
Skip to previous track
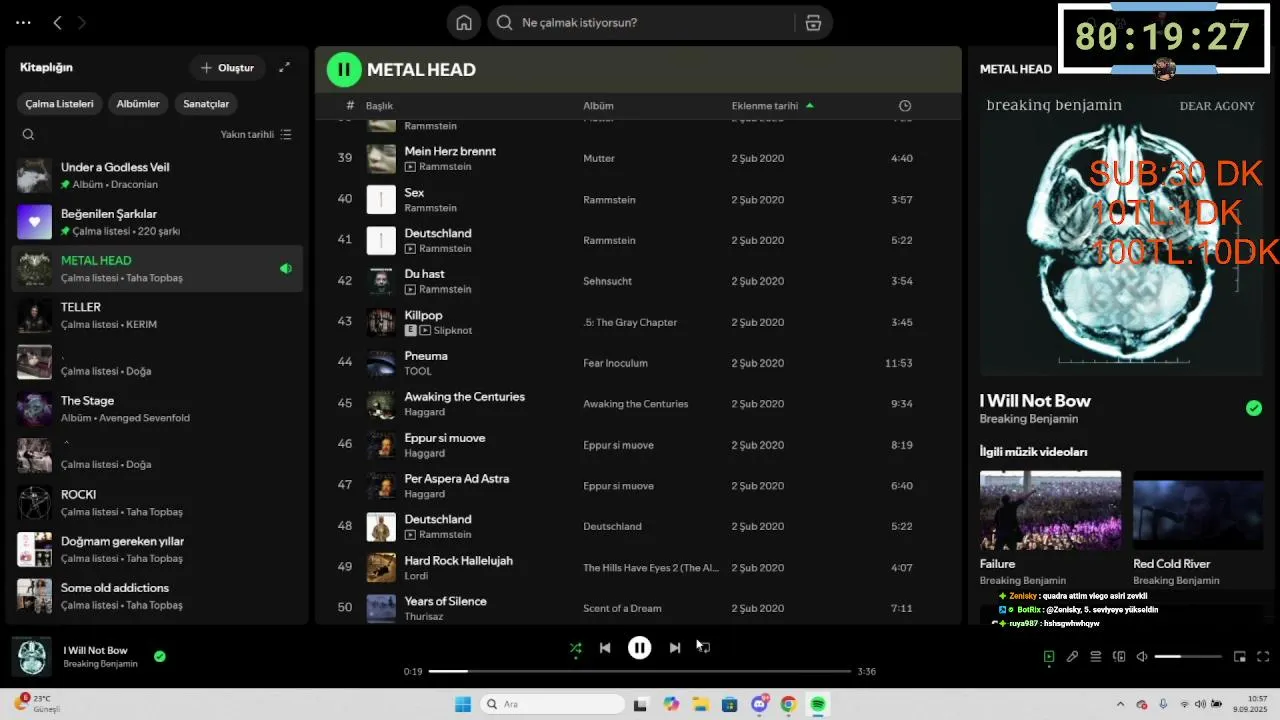click(x=605, y=648)
